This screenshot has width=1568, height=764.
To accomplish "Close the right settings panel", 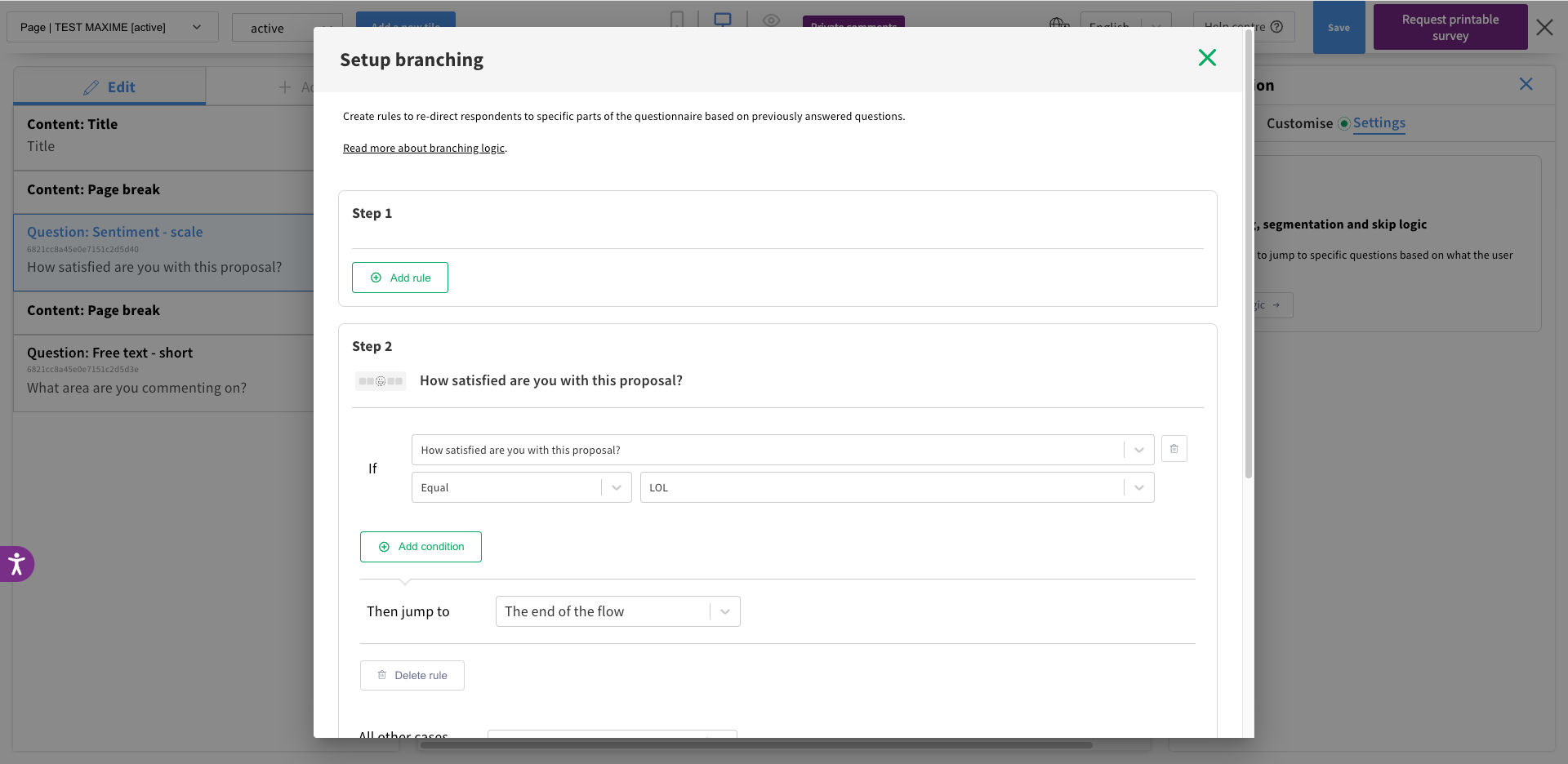I will pyautogui.click(x=1526, y=84).
